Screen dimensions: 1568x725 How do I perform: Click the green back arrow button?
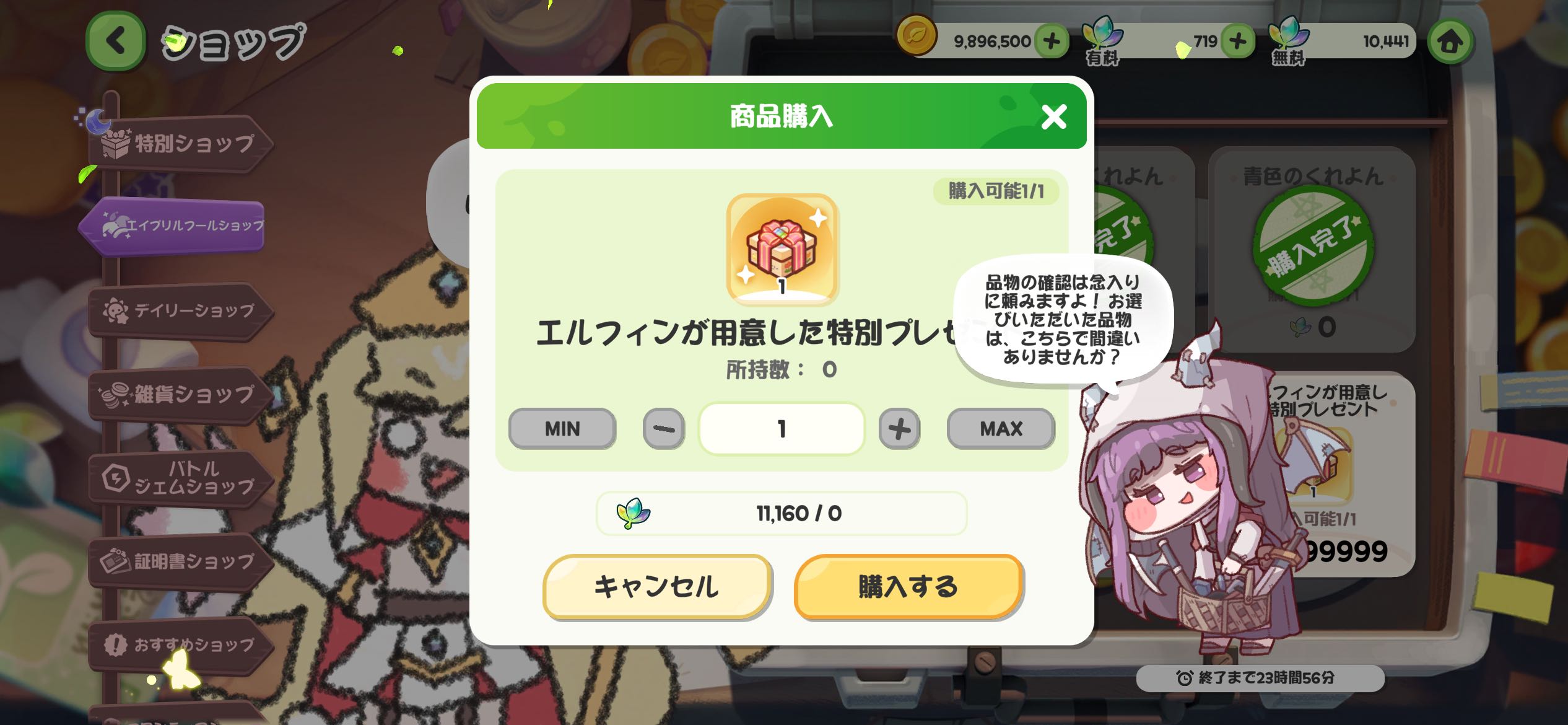(x=116, y=41)
